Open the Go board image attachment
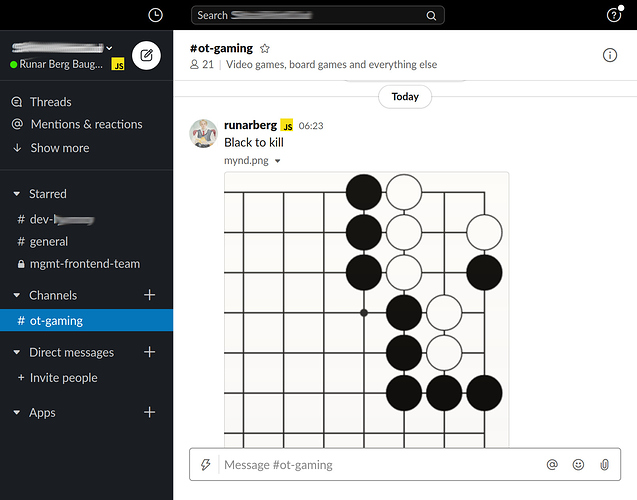Screen dimensions: 637x500 [x=366, y=310]
